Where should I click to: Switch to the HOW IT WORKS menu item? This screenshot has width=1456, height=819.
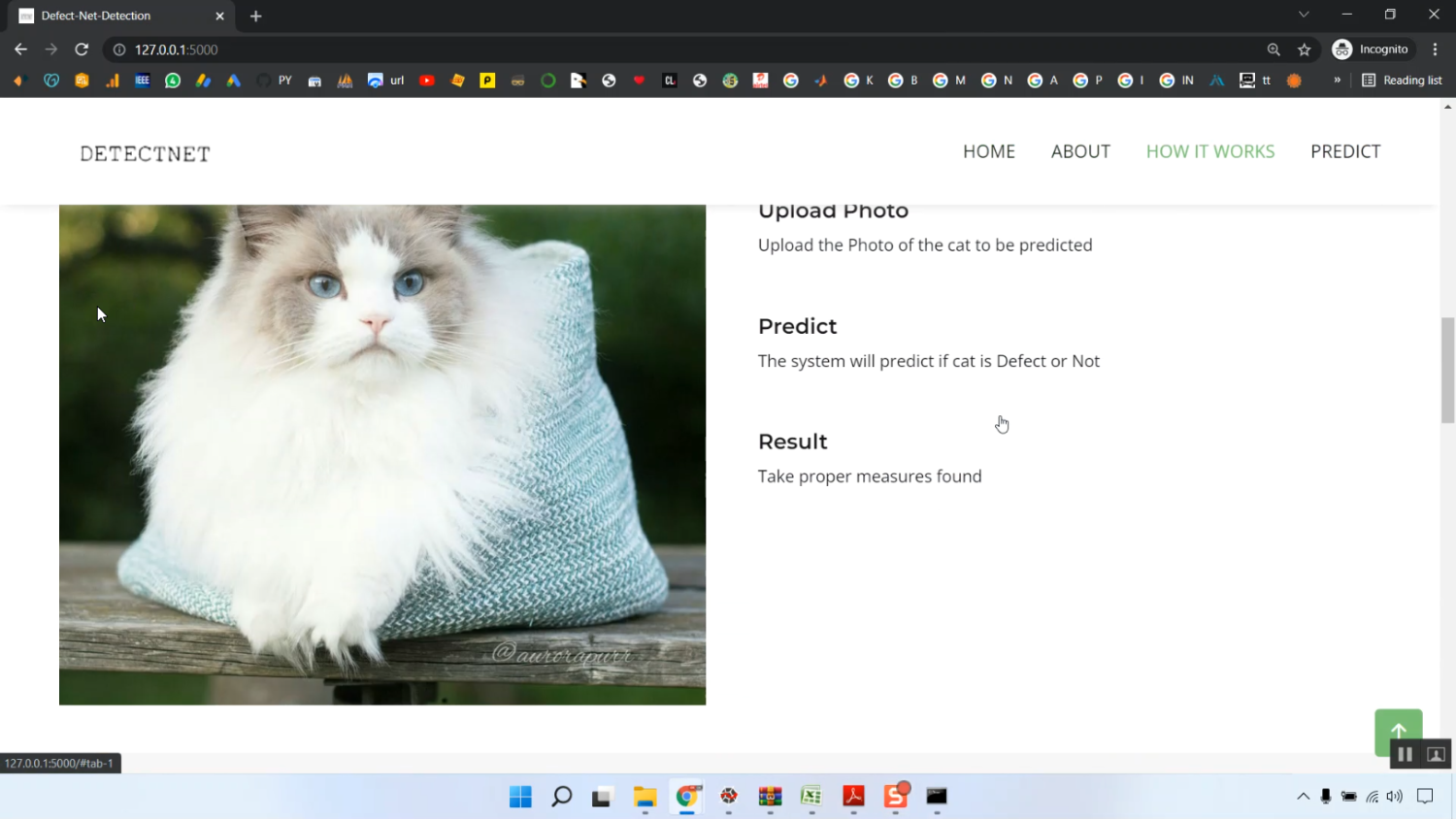(1210, 151)
